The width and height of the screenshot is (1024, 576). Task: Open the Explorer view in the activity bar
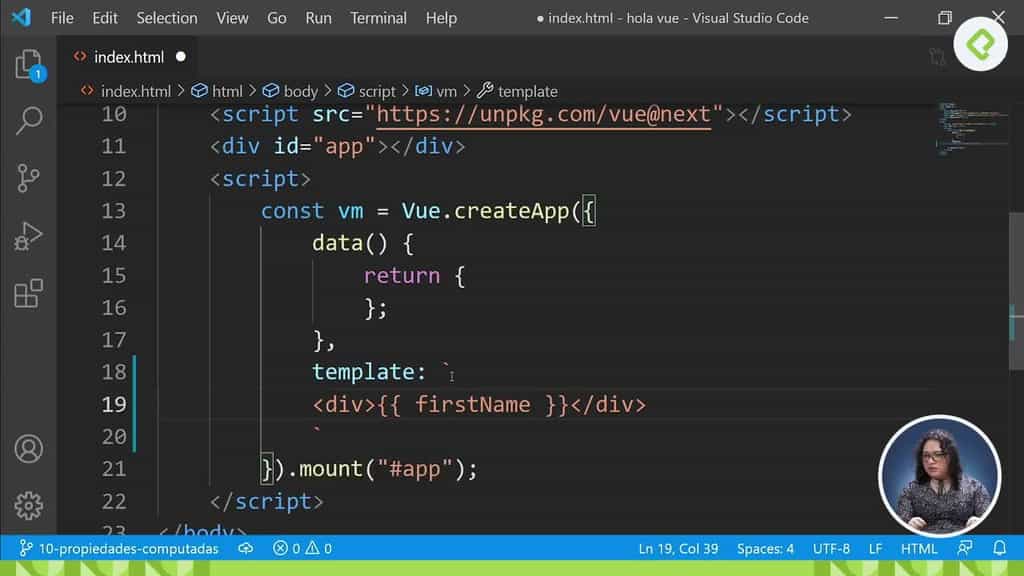click(x=29, y=65)
